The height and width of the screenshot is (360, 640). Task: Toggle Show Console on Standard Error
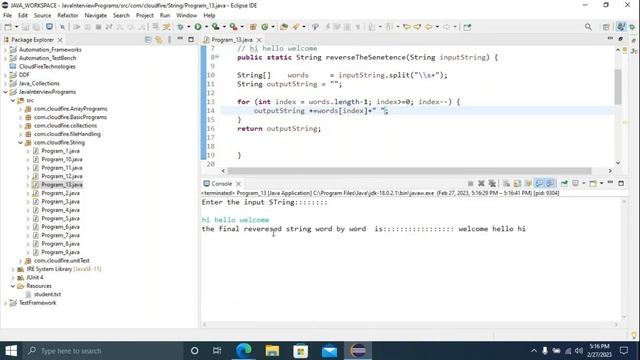(550, 184)
